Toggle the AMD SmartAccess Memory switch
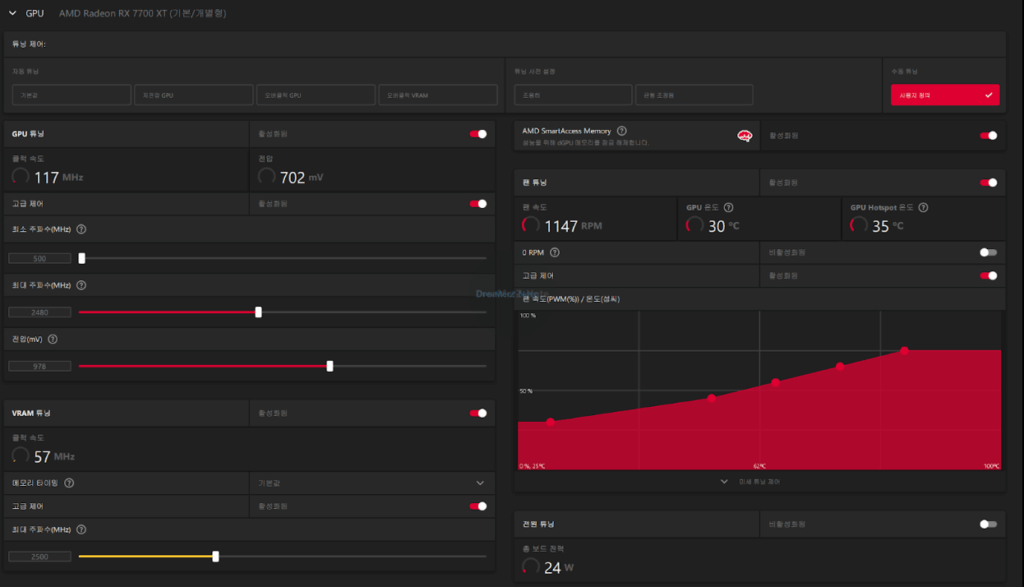 pyautogui.click(x=988, y=136)
